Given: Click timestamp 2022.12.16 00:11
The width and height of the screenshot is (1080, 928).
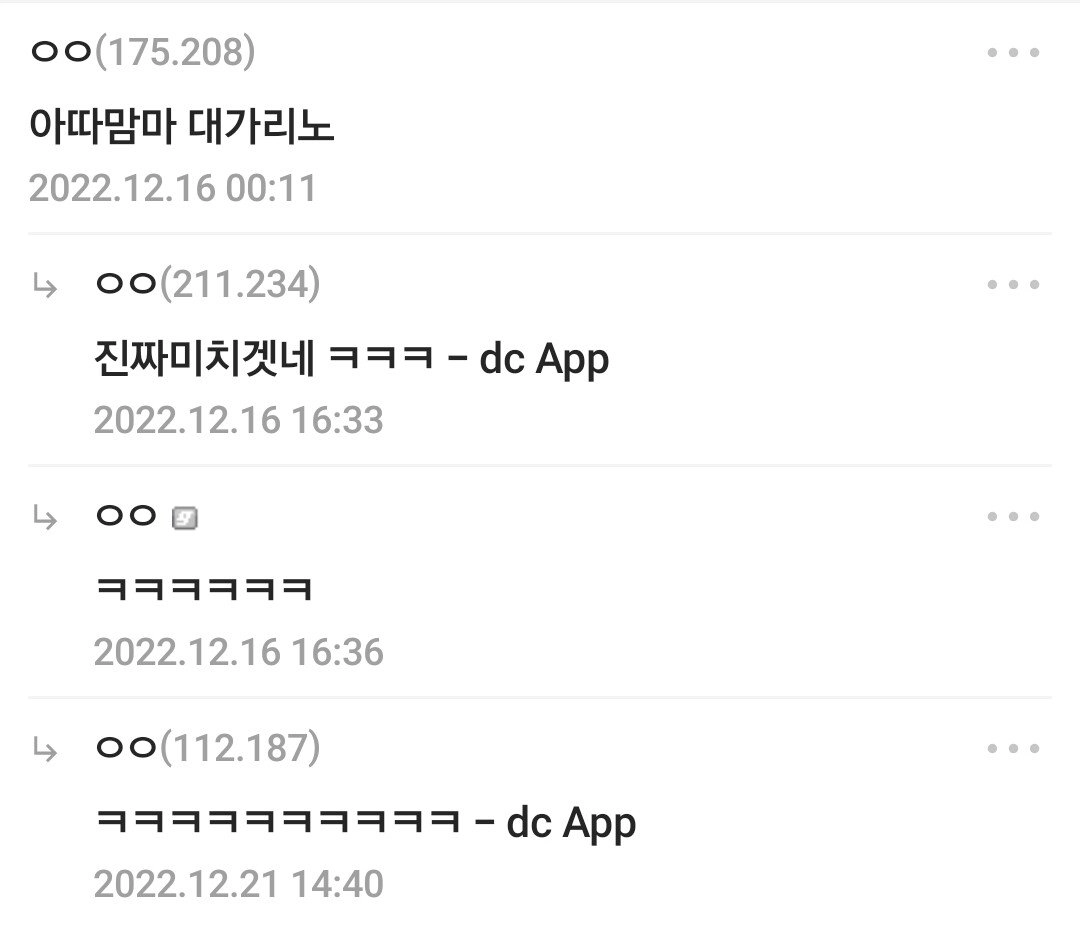Looking at the screenshot, I should click(173, 188).
